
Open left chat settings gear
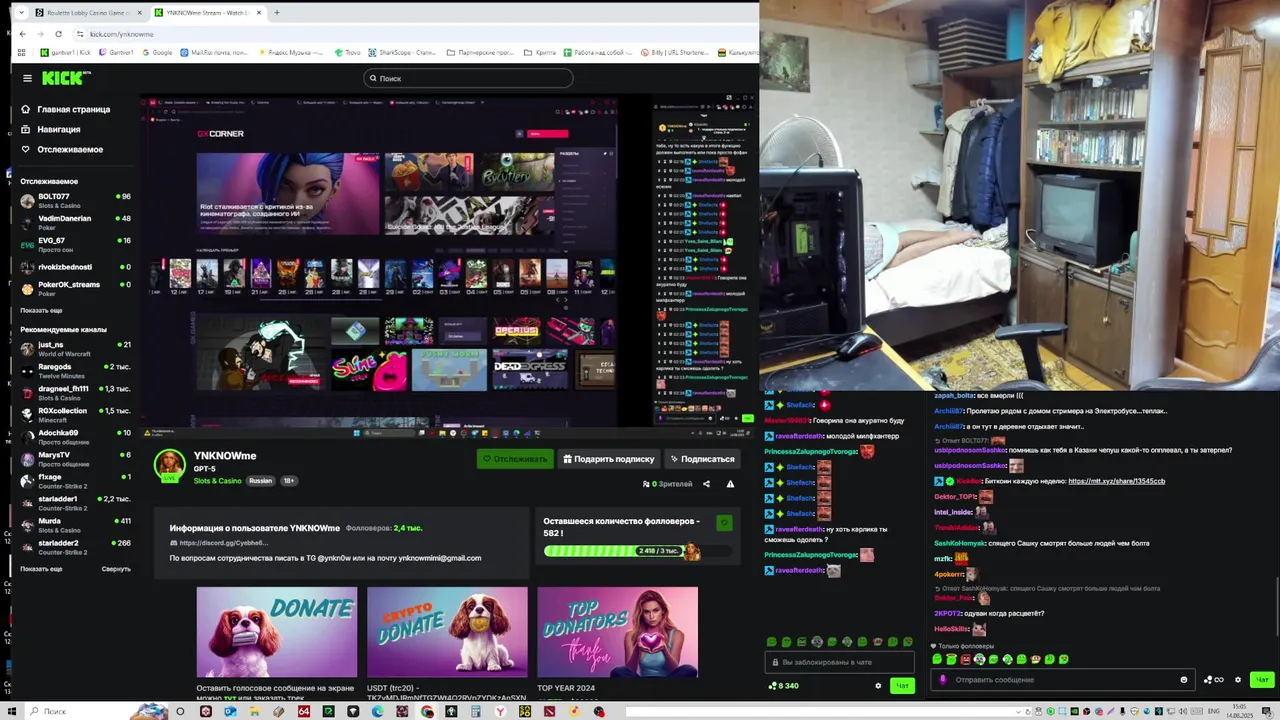point(878,685)
